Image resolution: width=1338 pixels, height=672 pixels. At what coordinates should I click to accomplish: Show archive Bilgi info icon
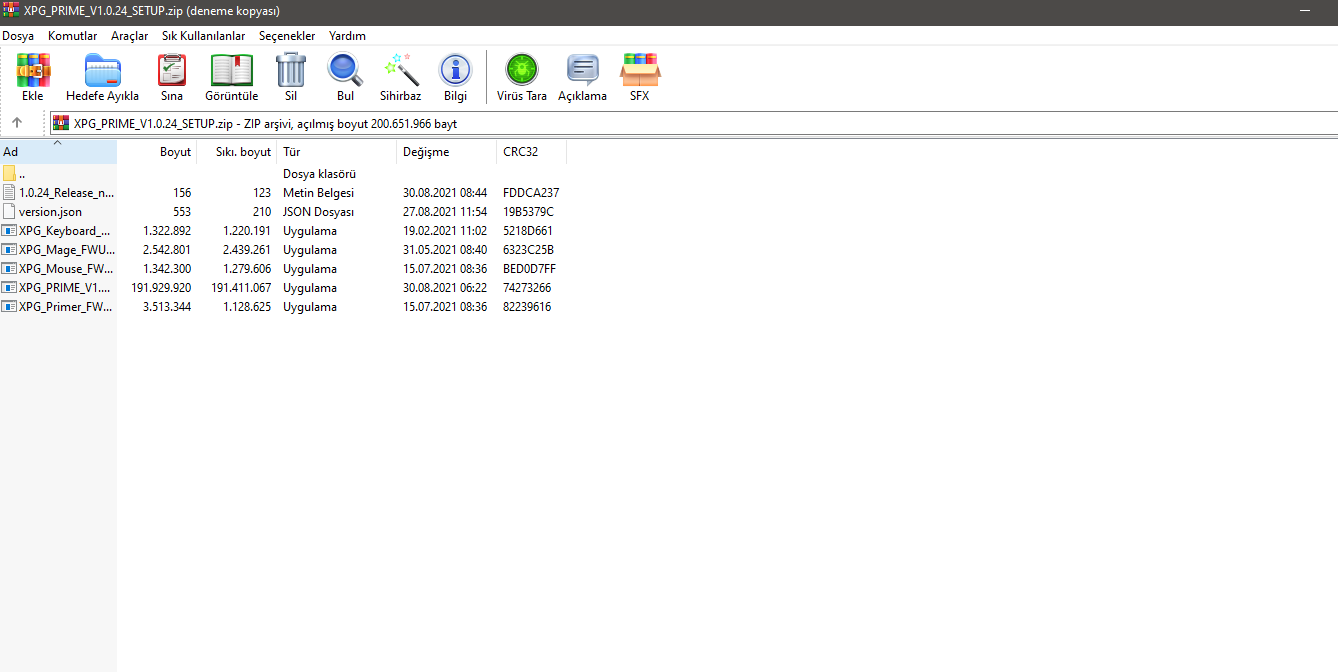(x=456, y=71)
